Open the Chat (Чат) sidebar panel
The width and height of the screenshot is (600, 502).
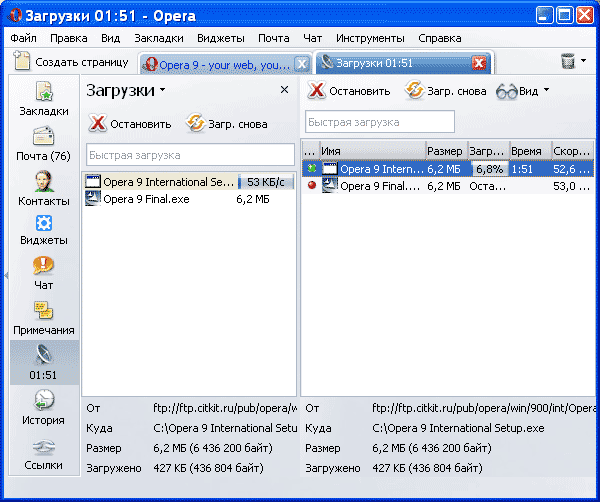tap(44, 273)
